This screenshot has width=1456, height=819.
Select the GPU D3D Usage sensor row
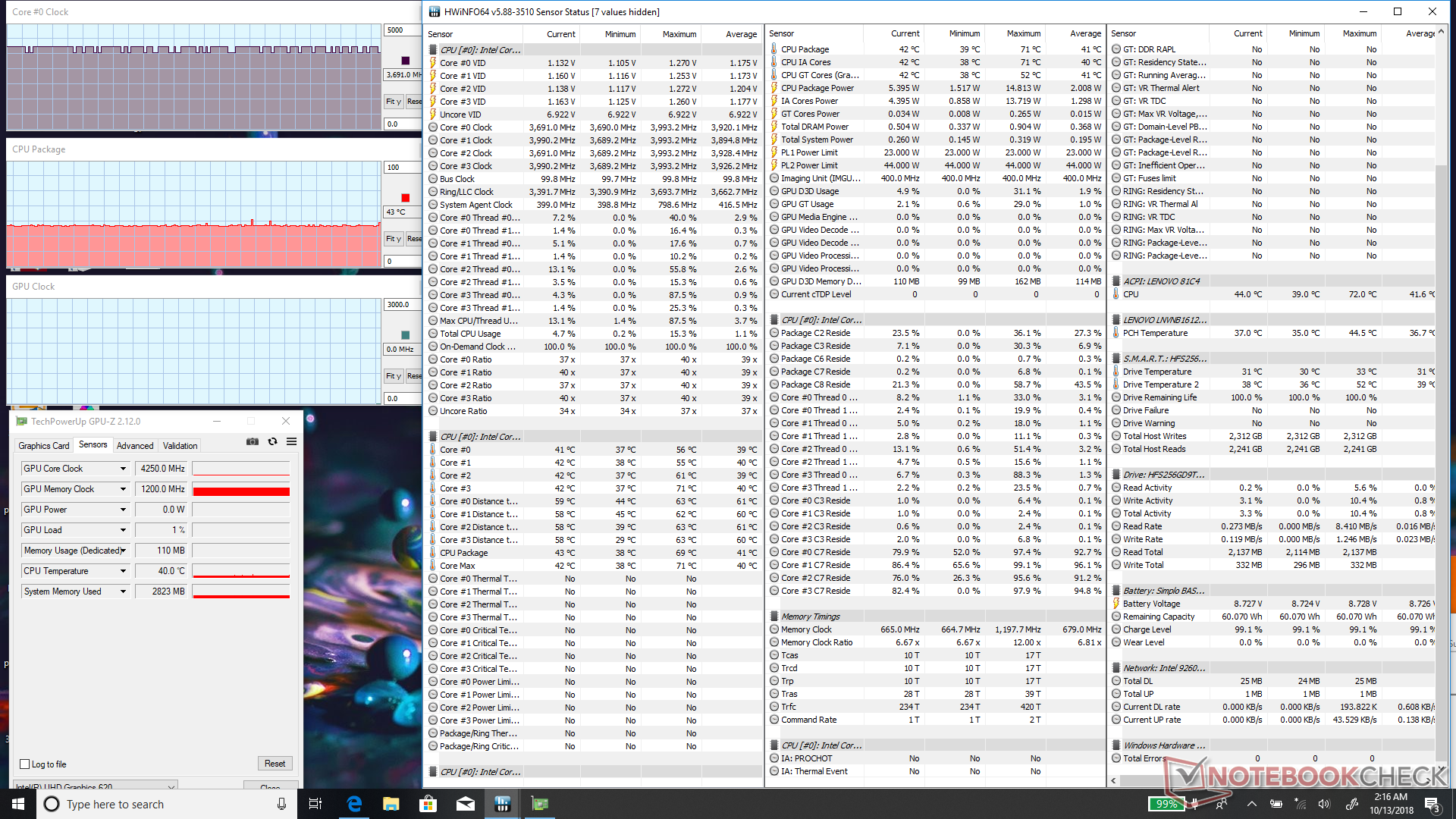pos(935,191)
